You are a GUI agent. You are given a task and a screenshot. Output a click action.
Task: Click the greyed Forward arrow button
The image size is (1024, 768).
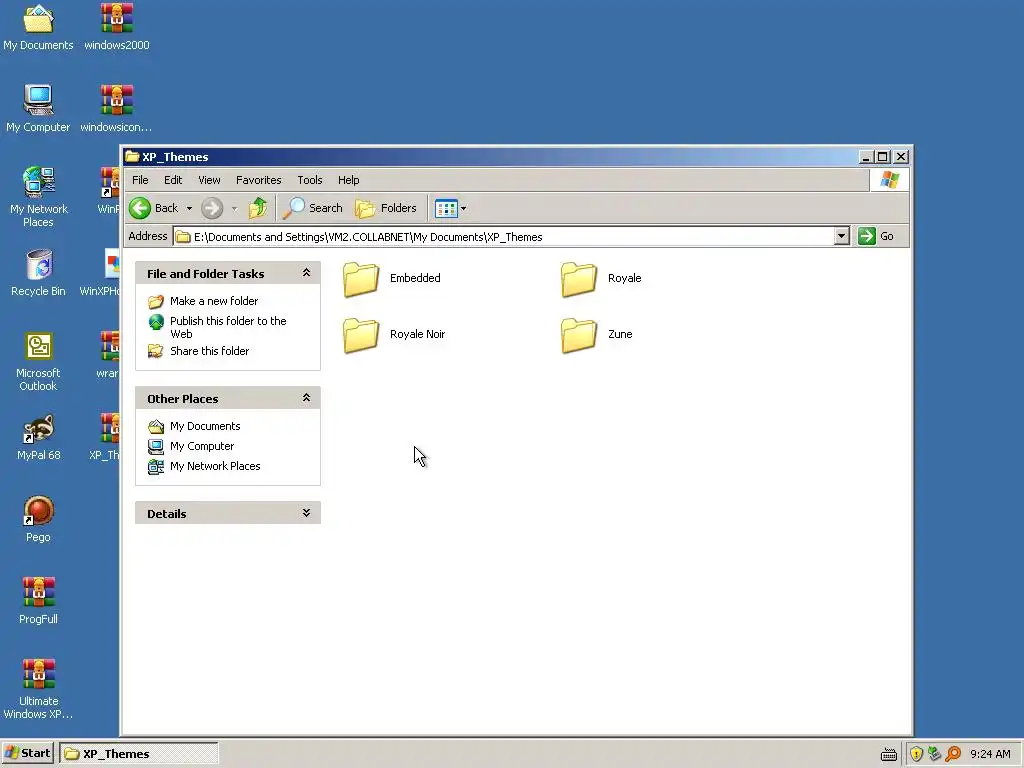[x=212, y=208]
